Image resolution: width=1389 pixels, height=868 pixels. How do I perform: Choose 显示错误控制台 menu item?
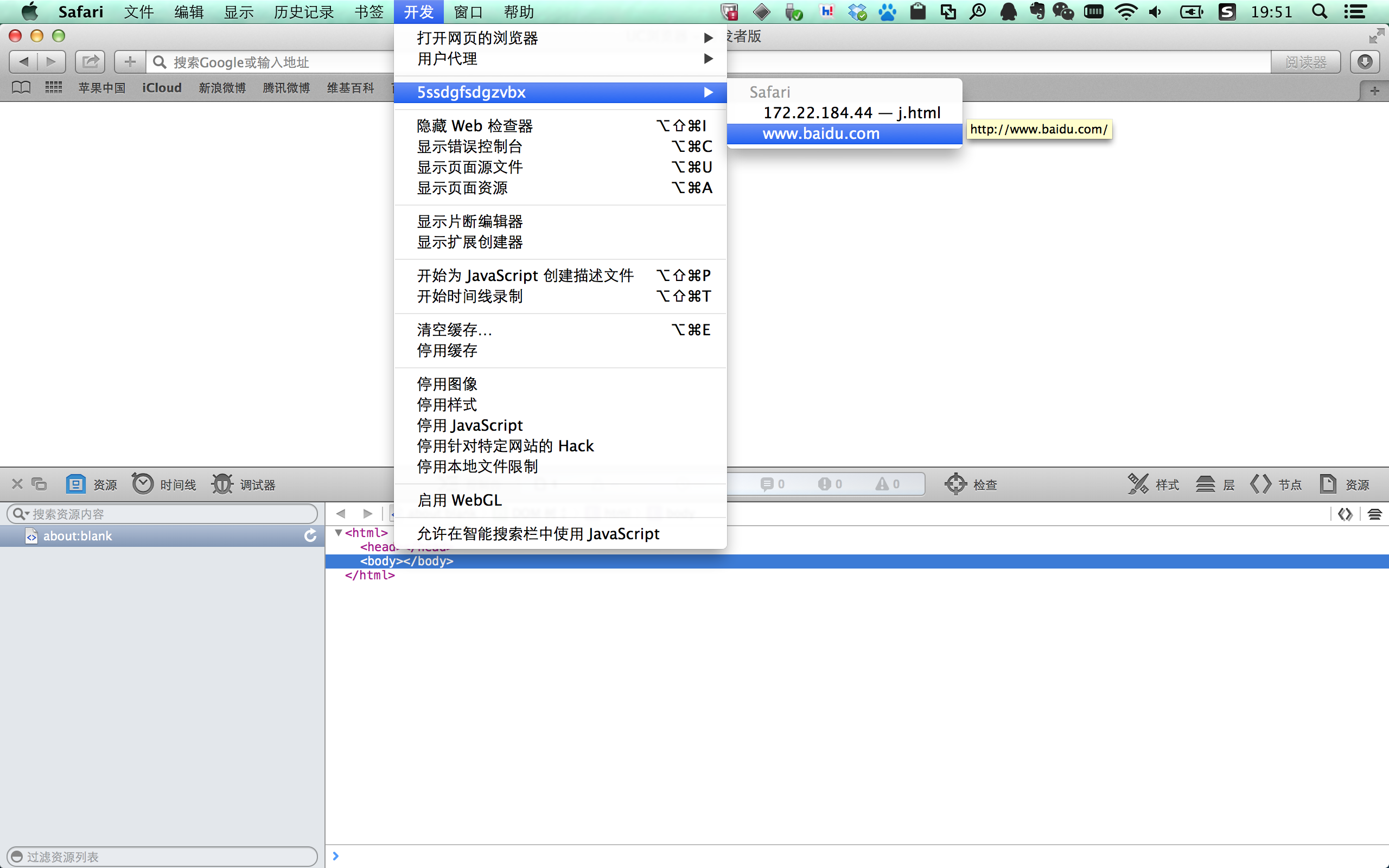[560, 146]
